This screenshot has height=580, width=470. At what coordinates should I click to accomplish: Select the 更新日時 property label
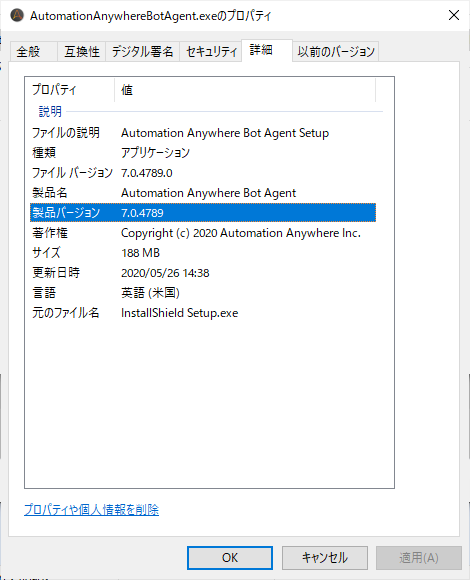coord(56,273)
